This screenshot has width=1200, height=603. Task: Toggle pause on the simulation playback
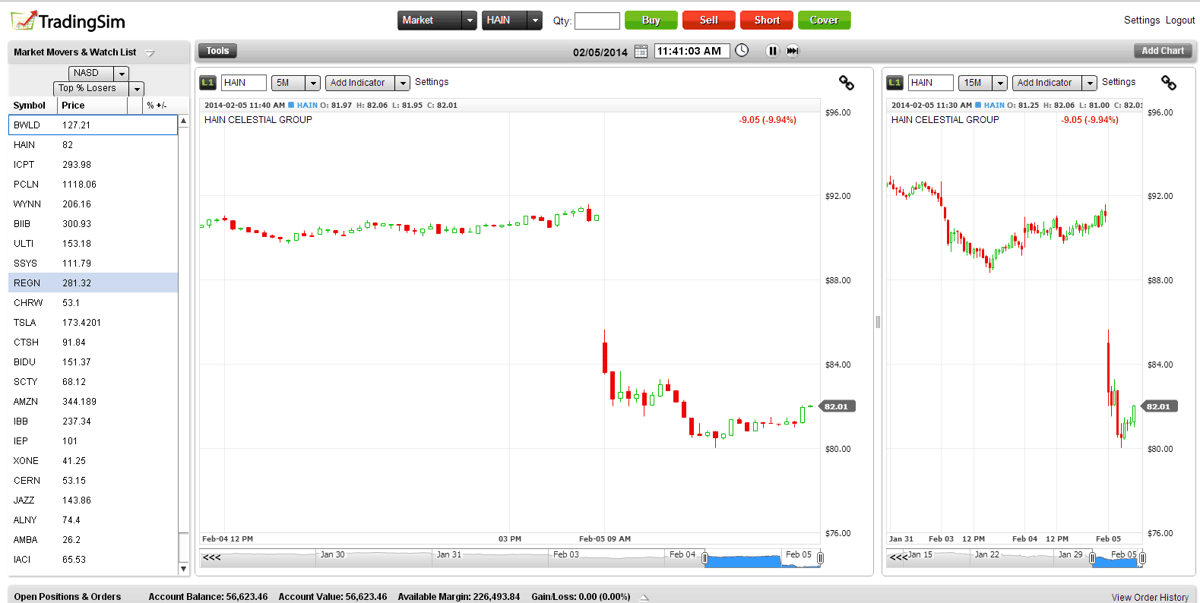(773, 50)
